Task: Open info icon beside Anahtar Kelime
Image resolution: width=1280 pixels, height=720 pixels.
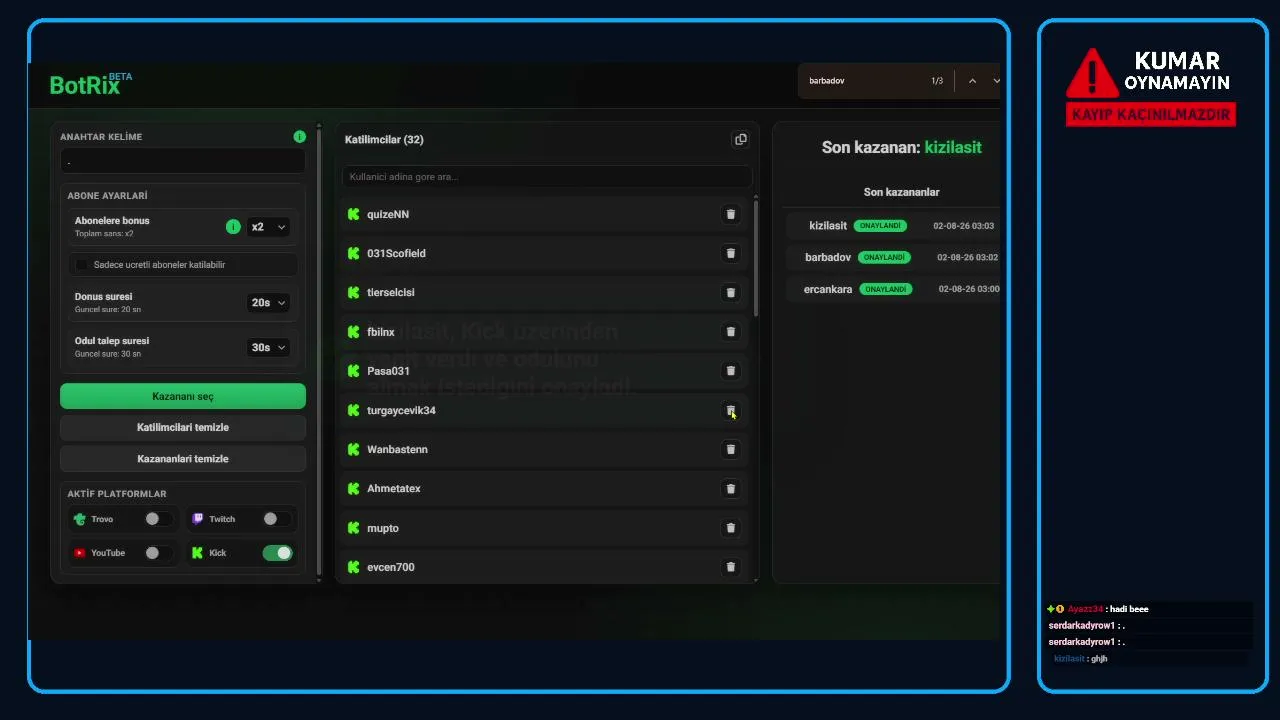Action: pos(299,136)
